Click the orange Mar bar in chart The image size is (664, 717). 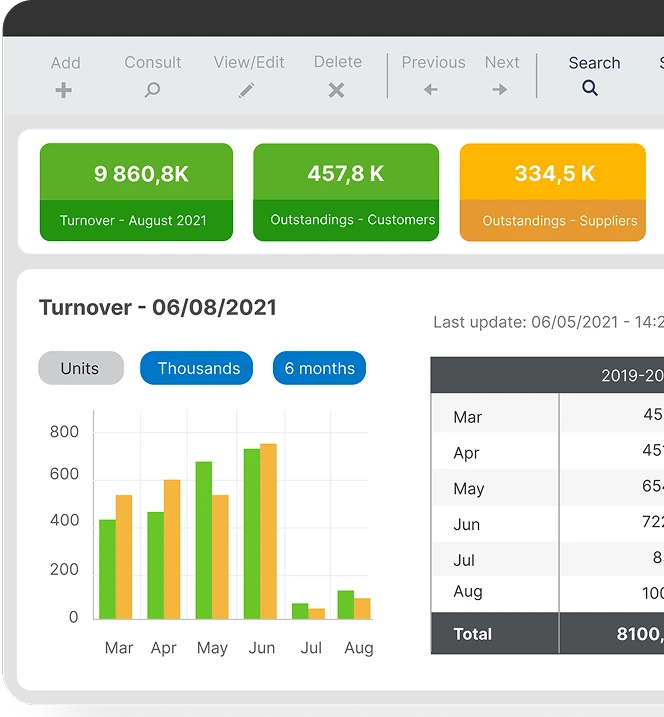pos(124,557)
